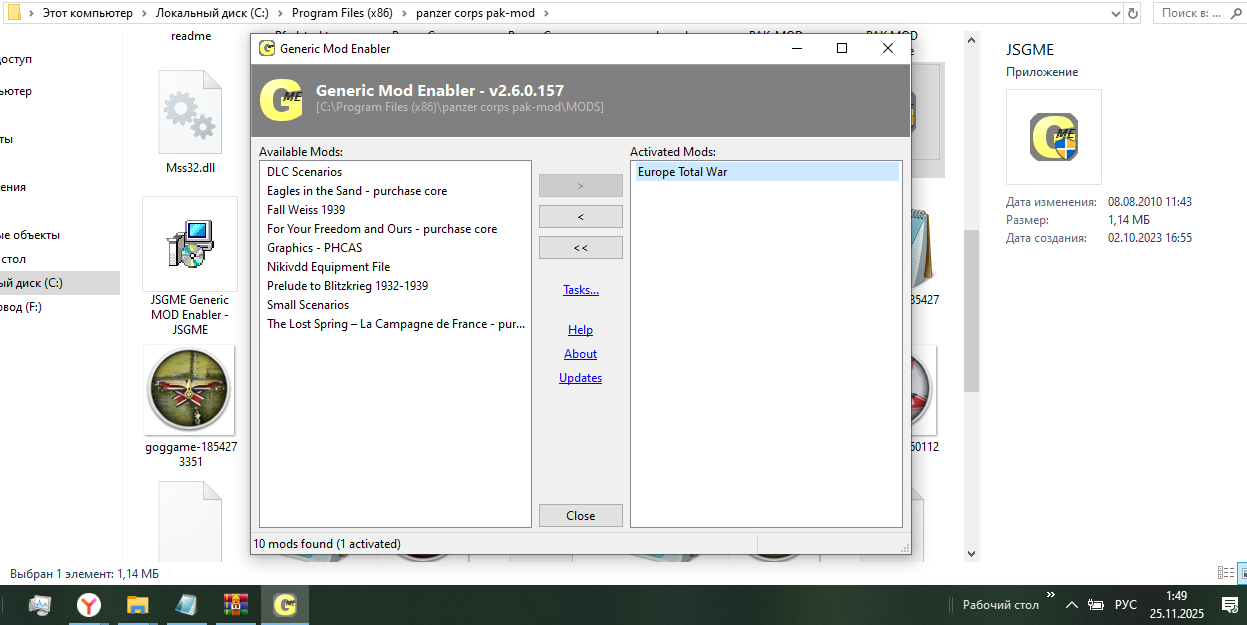Image resolution: width=1247 pixels, height=625 pixels.
Task: Select the JSGME Generic MOD Enabler installer icon
Action: (189, 243)
